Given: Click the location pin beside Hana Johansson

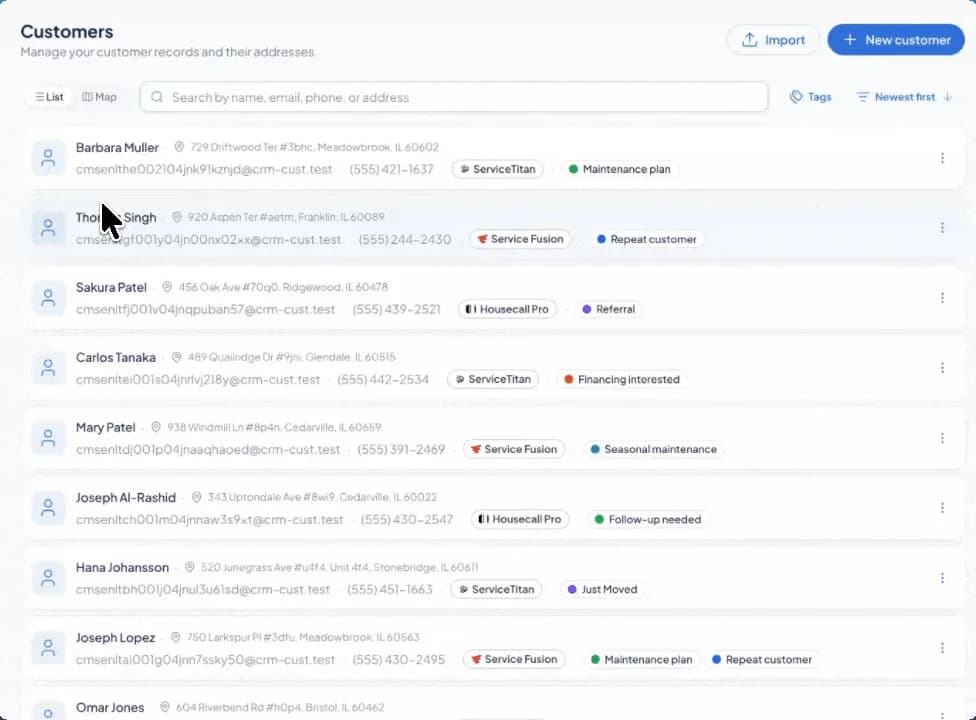Looking at the screenshot, I should pyautogui.click(x=189, y=567).
